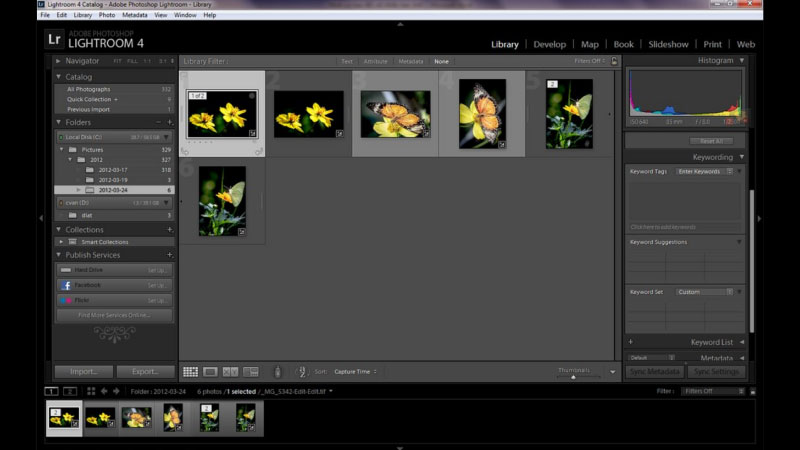Switch to the Develop module

coord(549,44)
